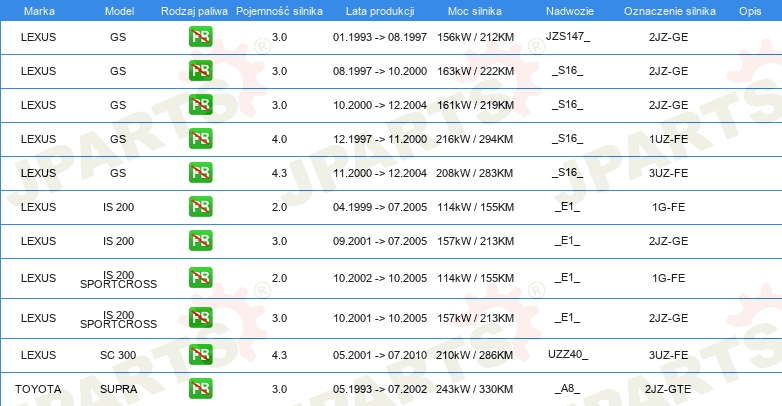This screenshot has height=406, width=782.
Task: Click the 2JZ-GTE engine code
Action: (668, 389)
